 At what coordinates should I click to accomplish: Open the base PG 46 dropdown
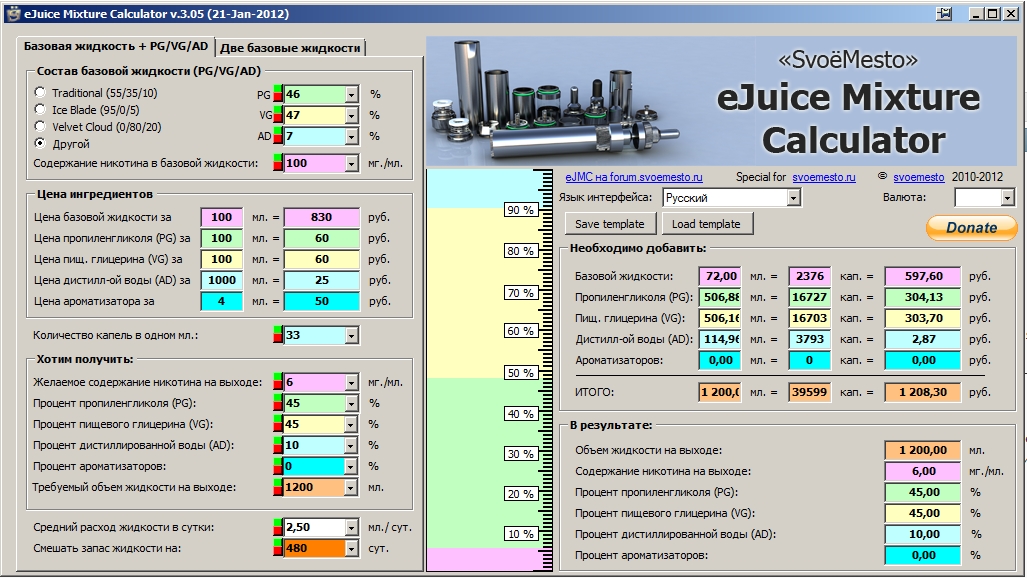[x=352, y=94]
